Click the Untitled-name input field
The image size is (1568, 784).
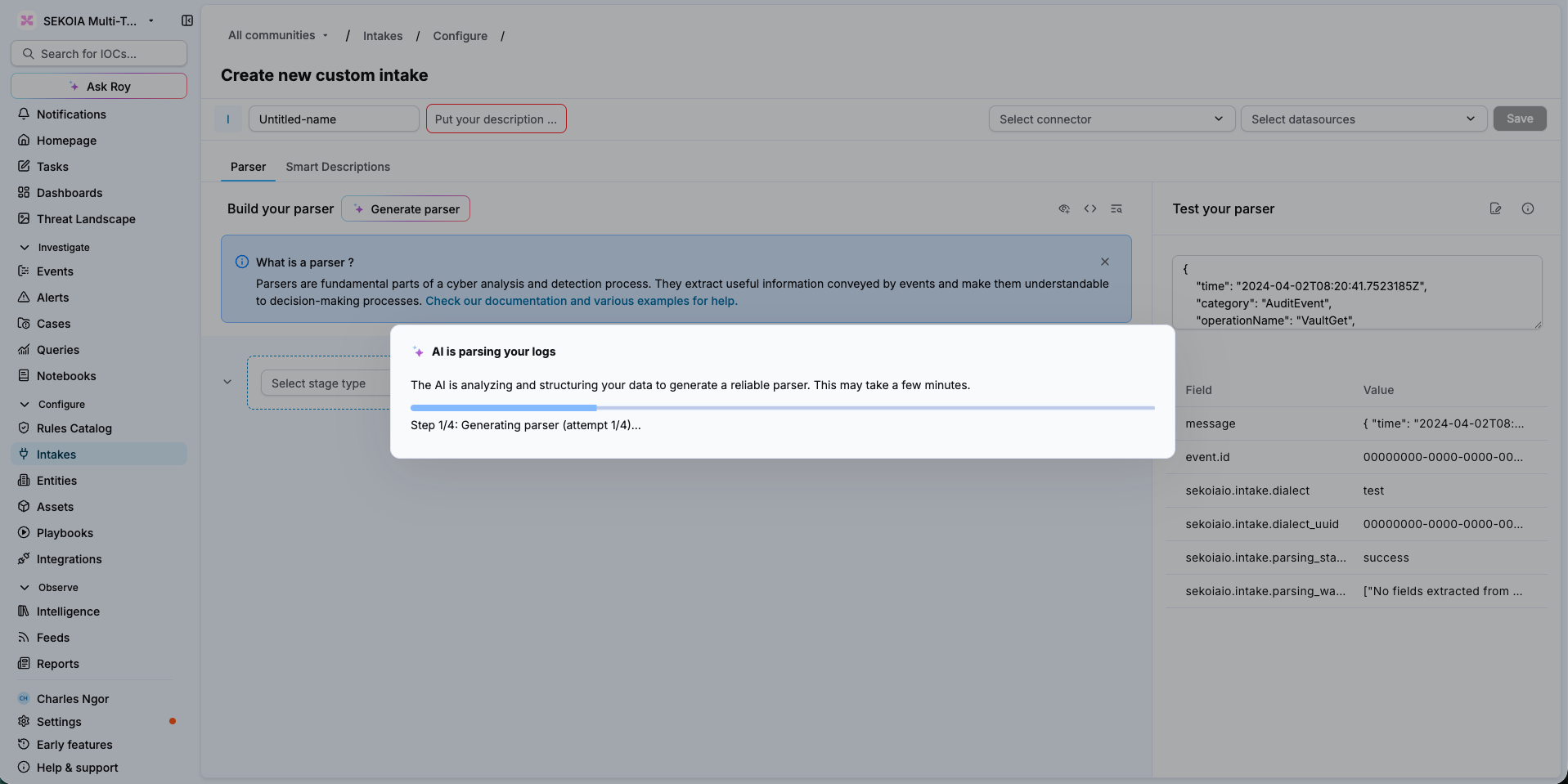coord(334,119)
